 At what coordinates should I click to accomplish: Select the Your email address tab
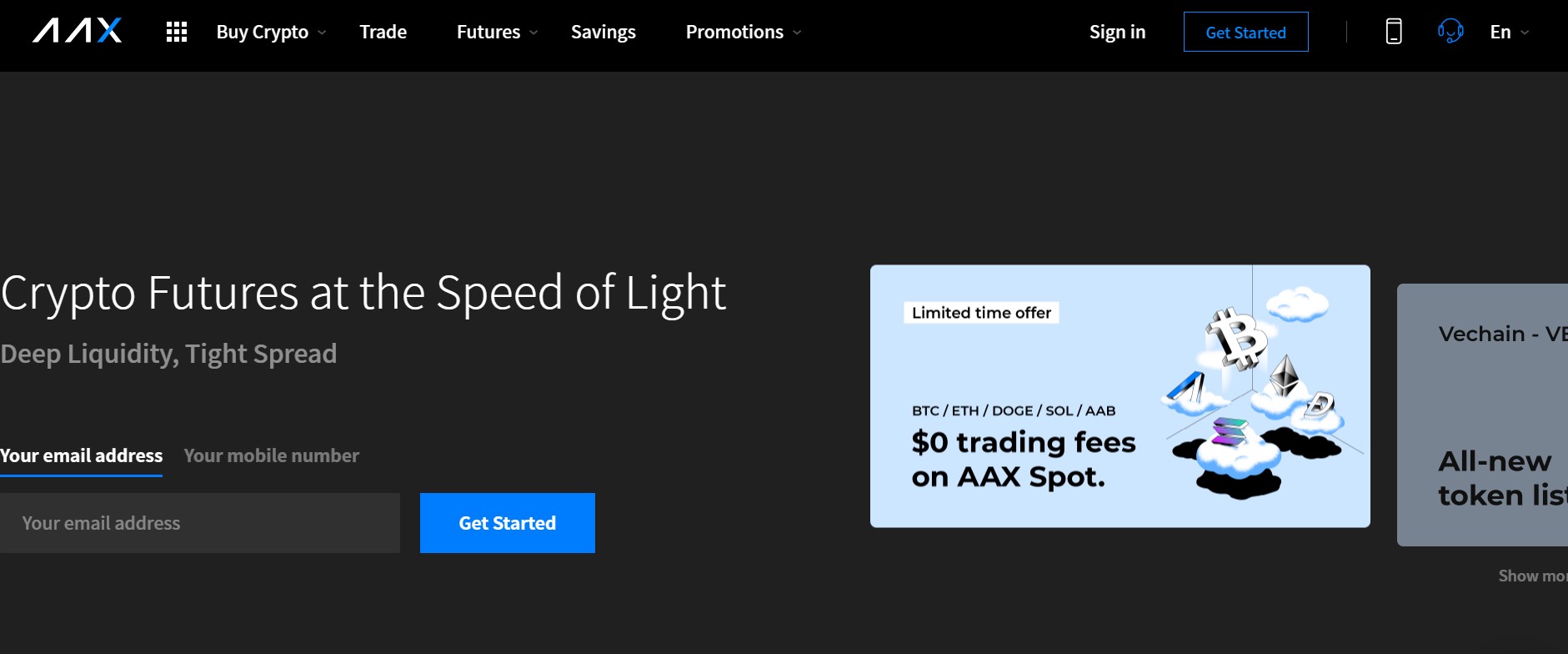click(81, 455)
